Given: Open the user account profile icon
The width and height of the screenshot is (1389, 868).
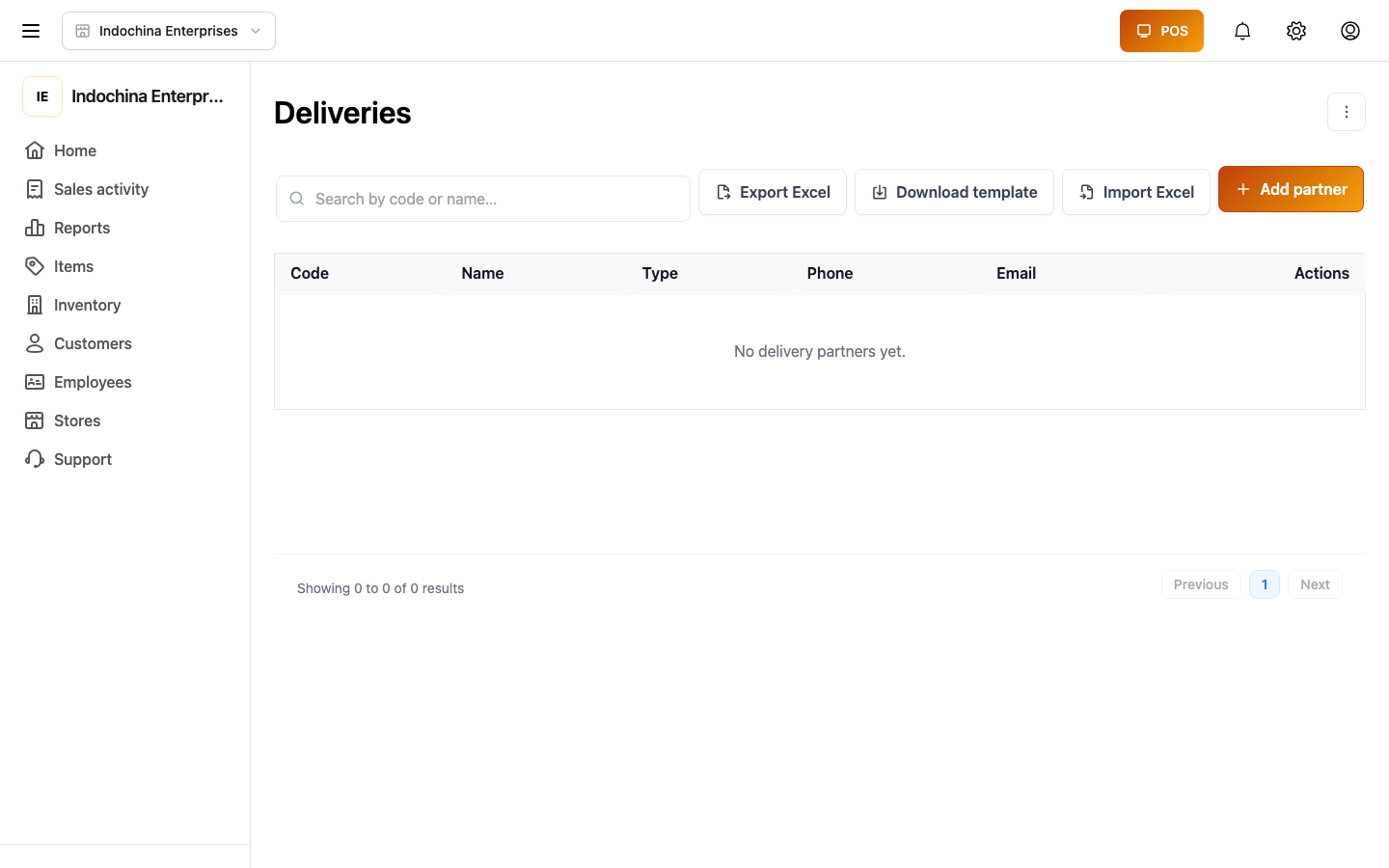Looking at the screenshot, I should pos(1350,31).
